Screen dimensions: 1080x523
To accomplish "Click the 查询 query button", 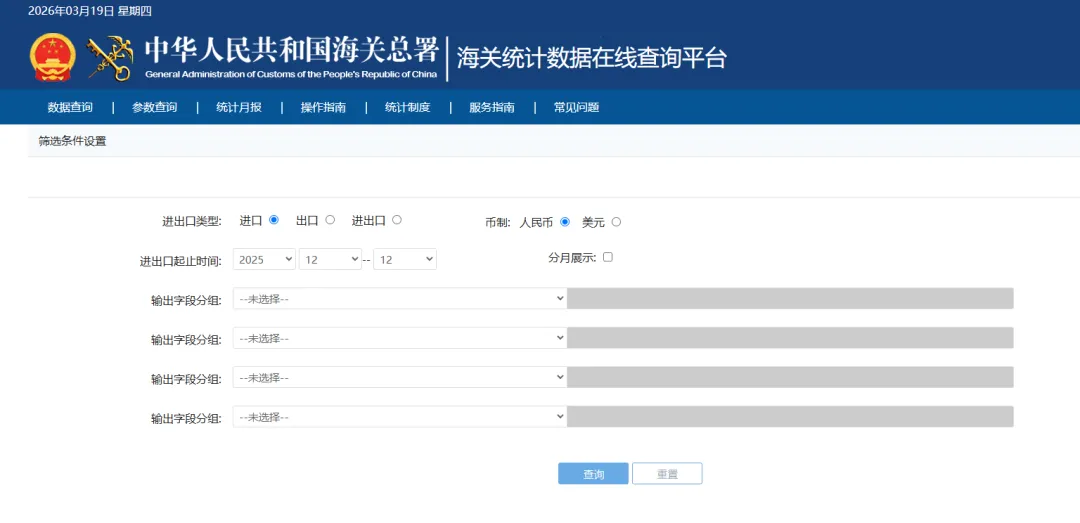I will tap(593, 473).
